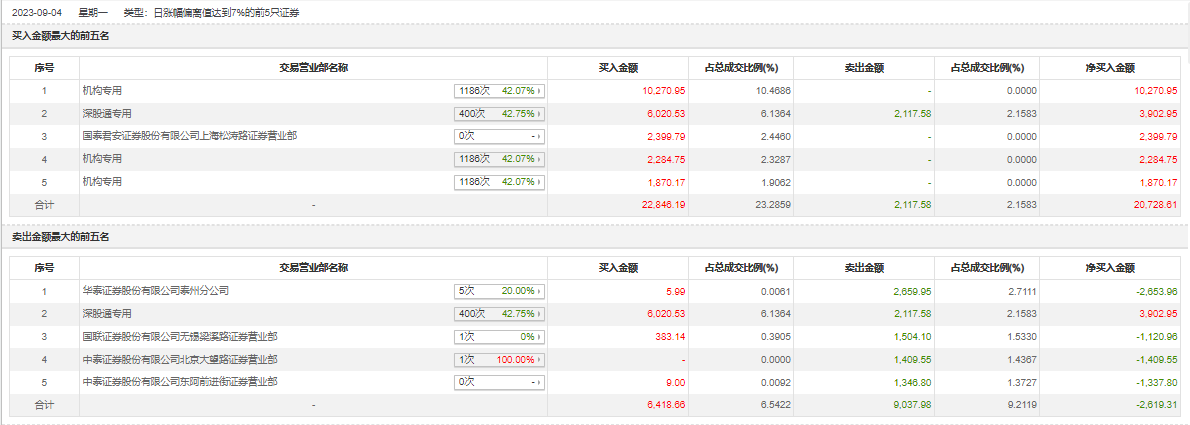
Task: Click 机构专用 in buy table row 1
Action: tap(102, 90)
